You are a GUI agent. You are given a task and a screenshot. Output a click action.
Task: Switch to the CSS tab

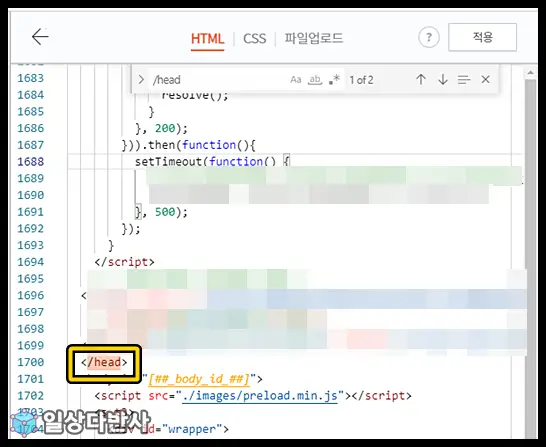coord(255,39)
